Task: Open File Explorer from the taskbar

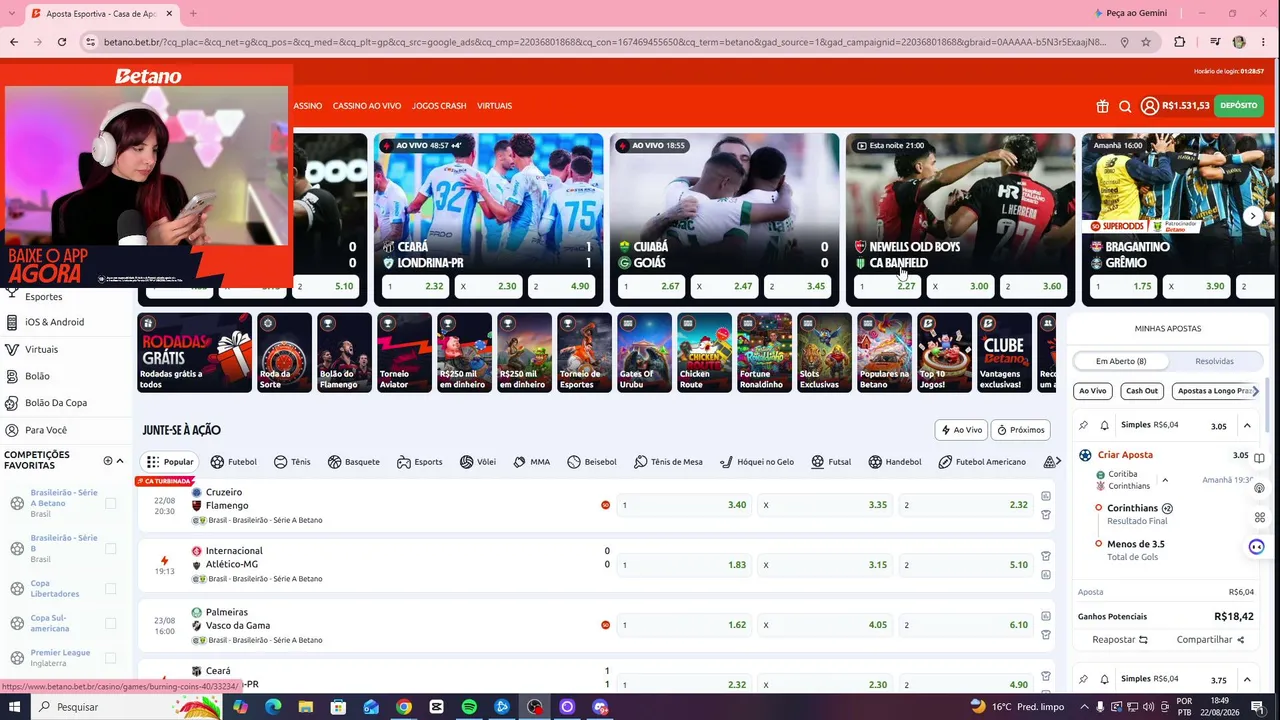Action: pos(306,707)
